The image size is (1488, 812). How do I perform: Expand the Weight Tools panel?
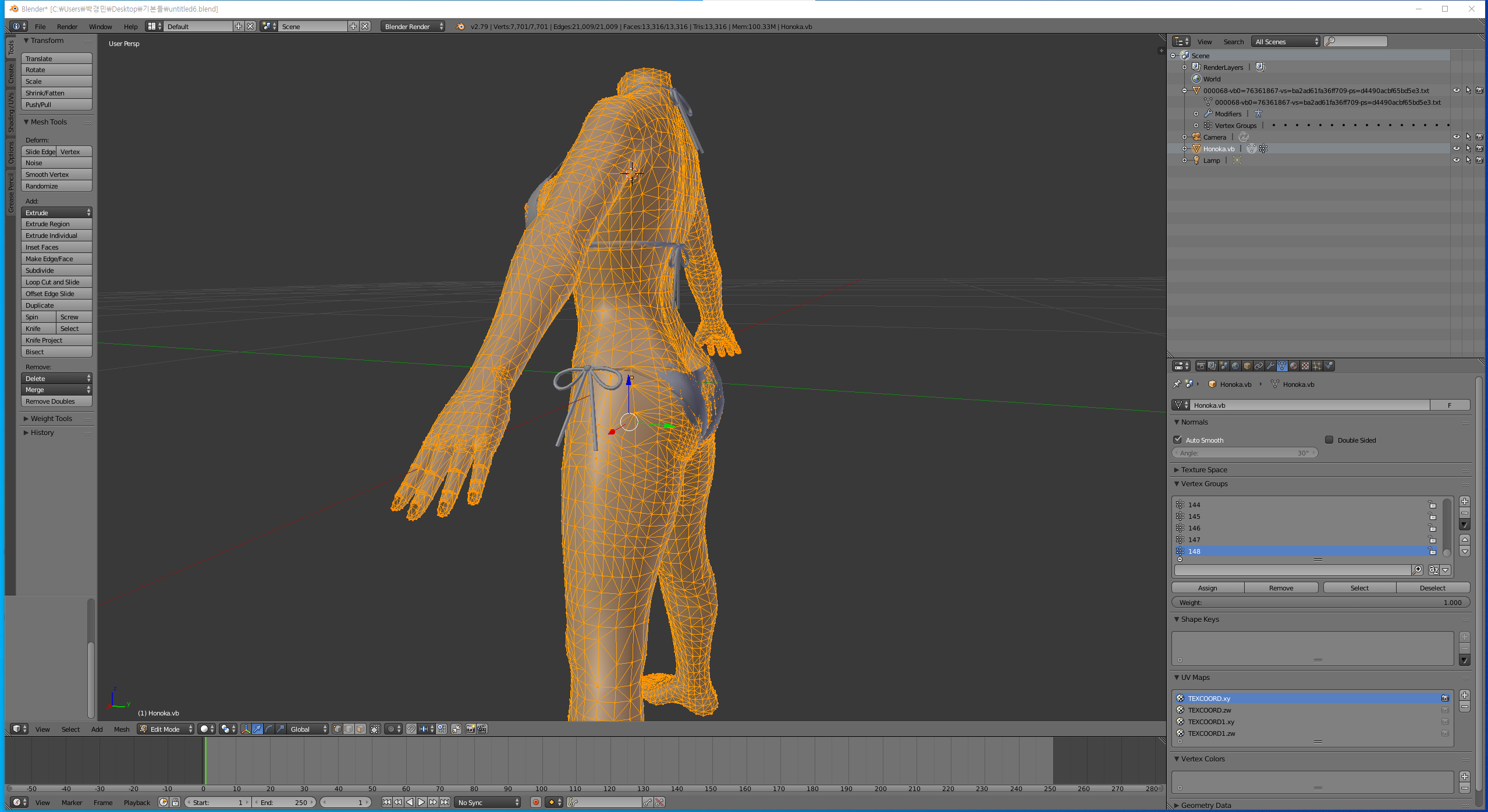click(x=51, y=418)
